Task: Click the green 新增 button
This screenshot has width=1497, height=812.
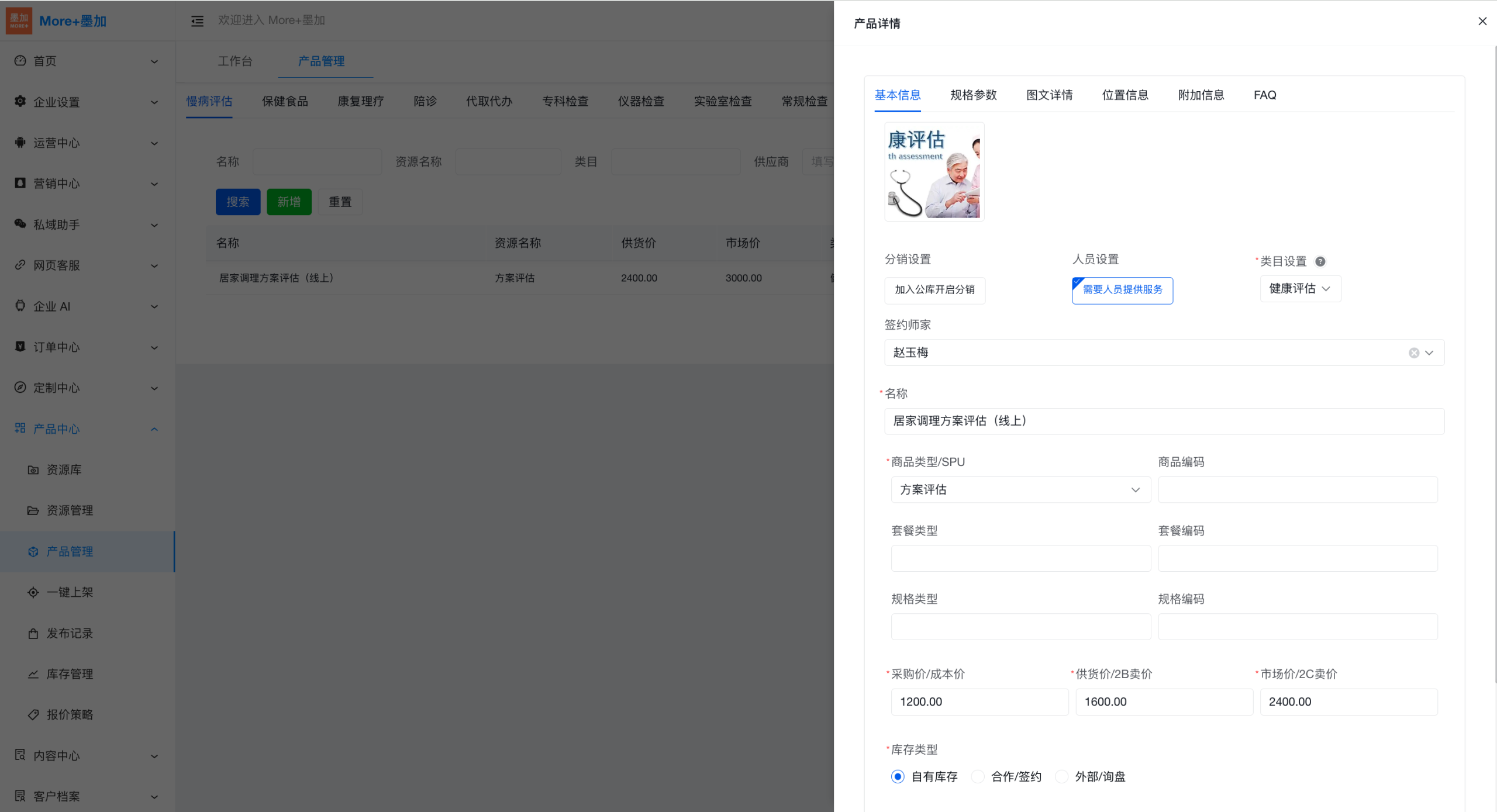Action: click(289, 202)
